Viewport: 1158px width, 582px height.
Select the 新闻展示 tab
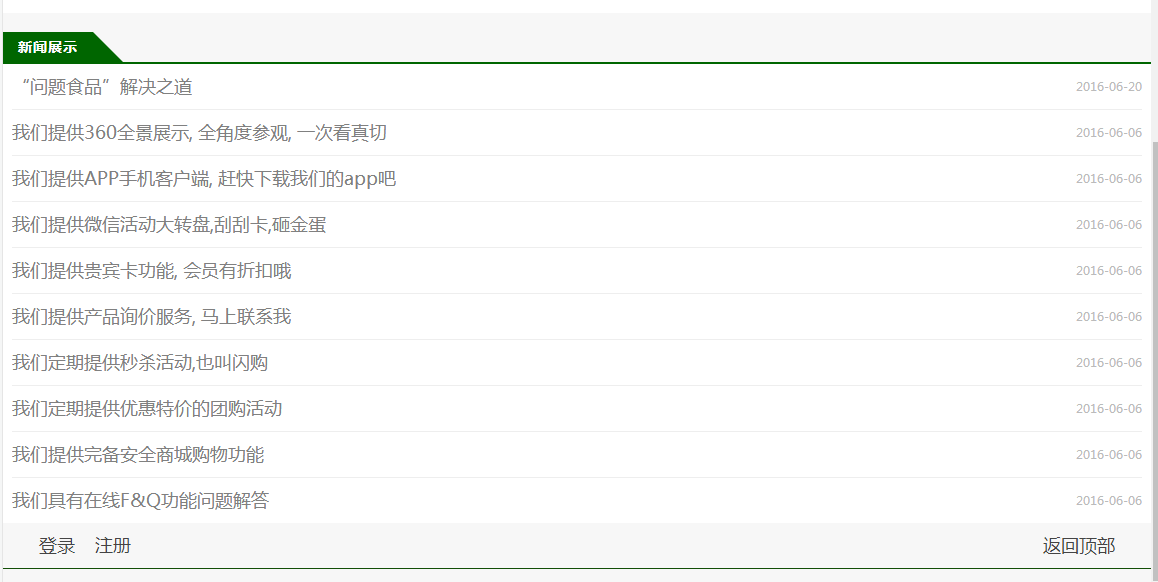tap(48, 47)
